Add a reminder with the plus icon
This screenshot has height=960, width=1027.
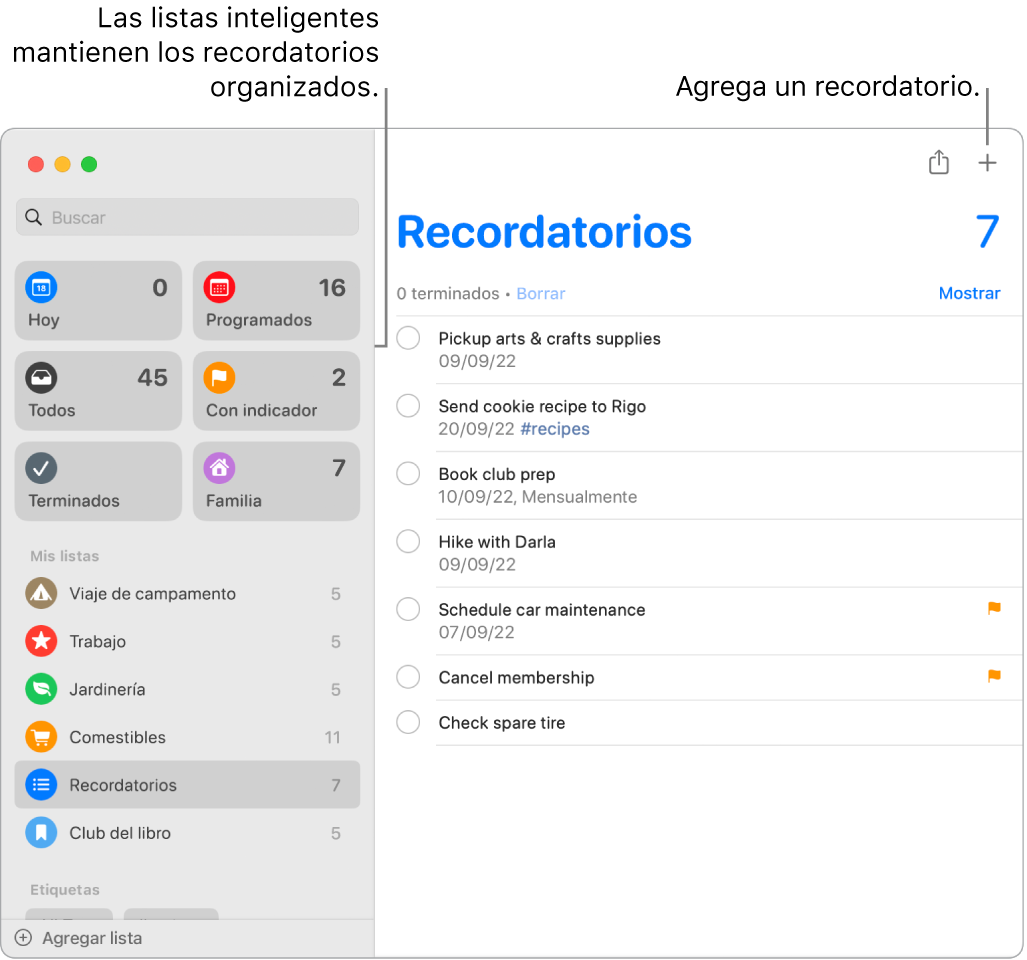coord(987,162)
